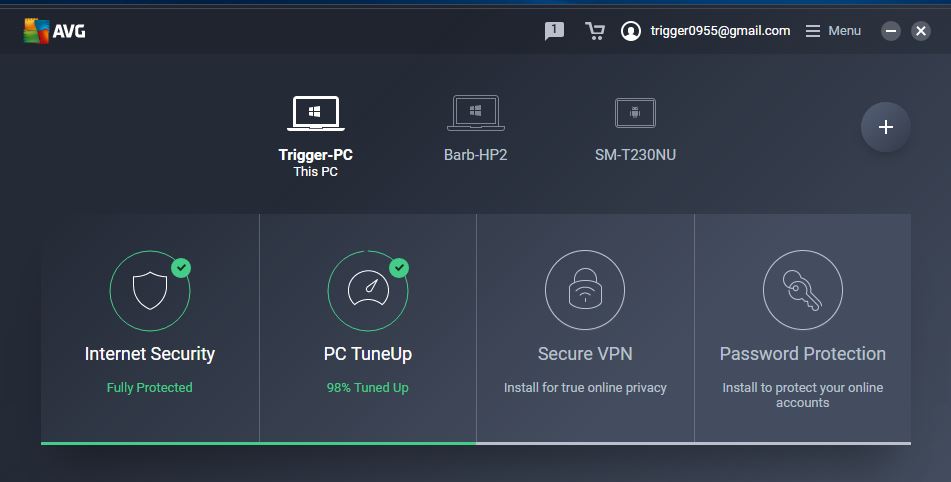Click the AVG logo
The width and height of the screenshot is (951, 482).
tap(54, 31)
